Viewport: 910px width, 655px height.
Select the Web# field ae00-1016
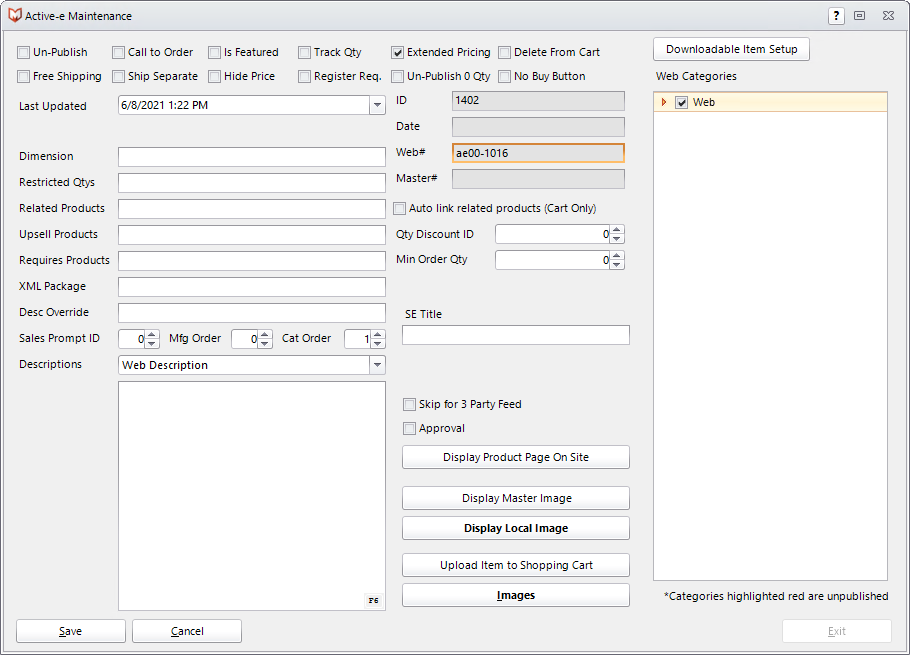(x=539, y=153)
